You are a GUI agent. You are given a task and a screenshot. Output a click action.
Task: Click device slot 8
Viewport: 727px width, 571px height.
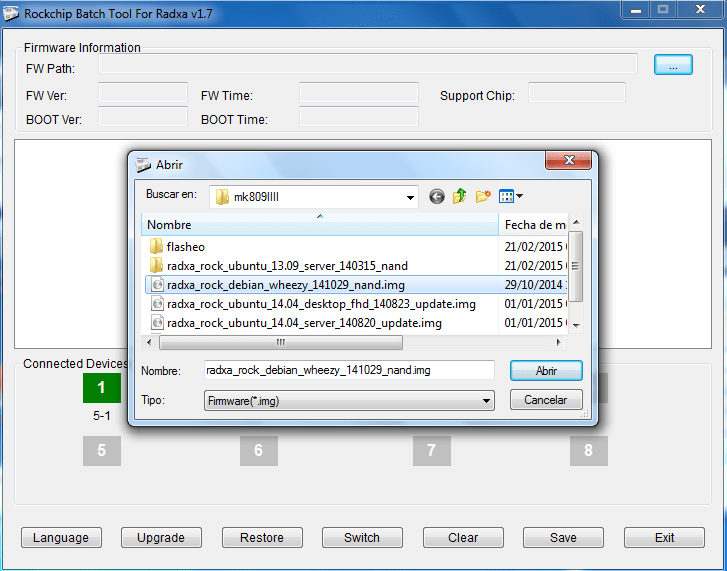[x=589, y=450]
